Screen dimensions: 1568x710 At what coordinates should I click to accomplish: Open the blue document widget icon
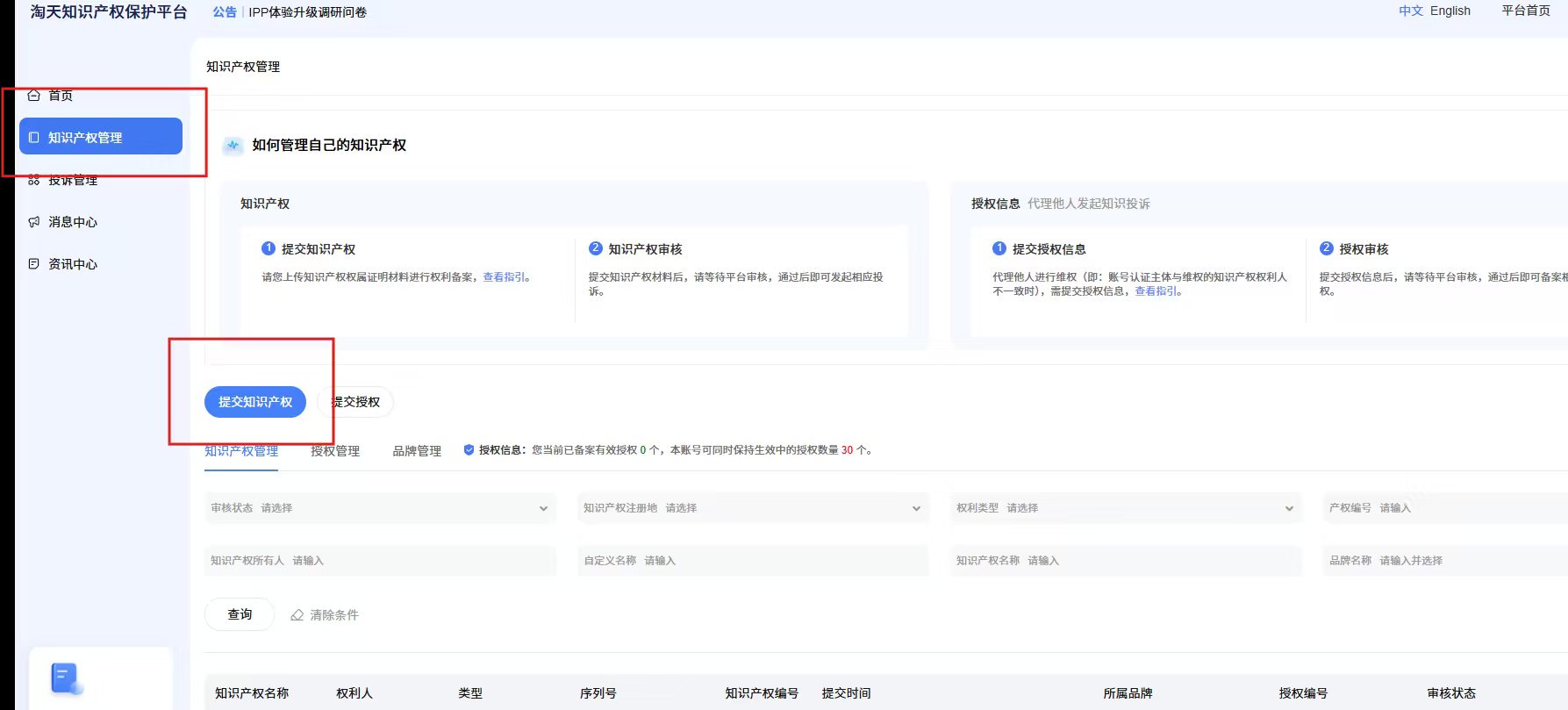coord(67,678)
